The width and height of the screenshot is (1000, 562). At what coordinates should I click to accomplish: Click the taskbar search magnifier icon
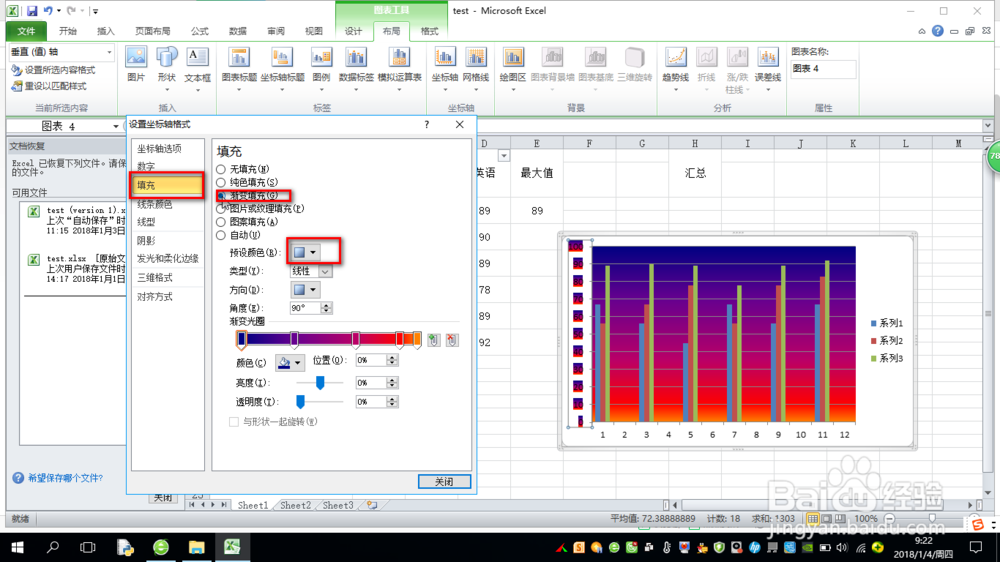point(53,547)
